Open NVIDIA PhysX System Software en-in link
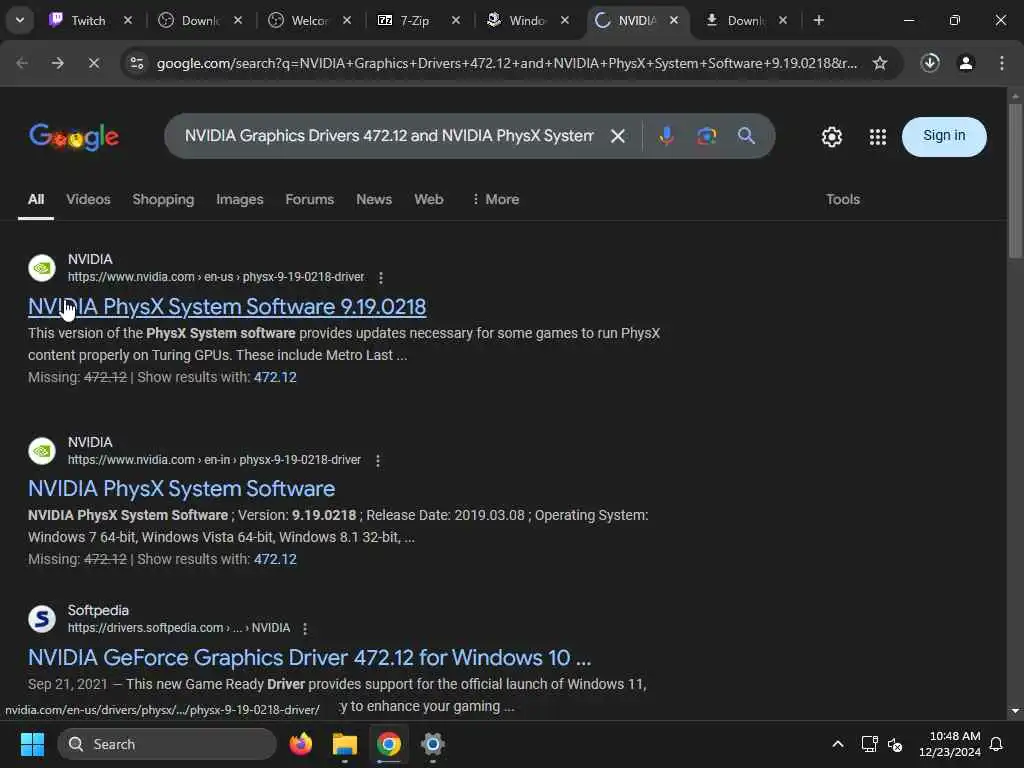Image resolution: width=1024 pixels, height=768 pixels. coord(181,488)
